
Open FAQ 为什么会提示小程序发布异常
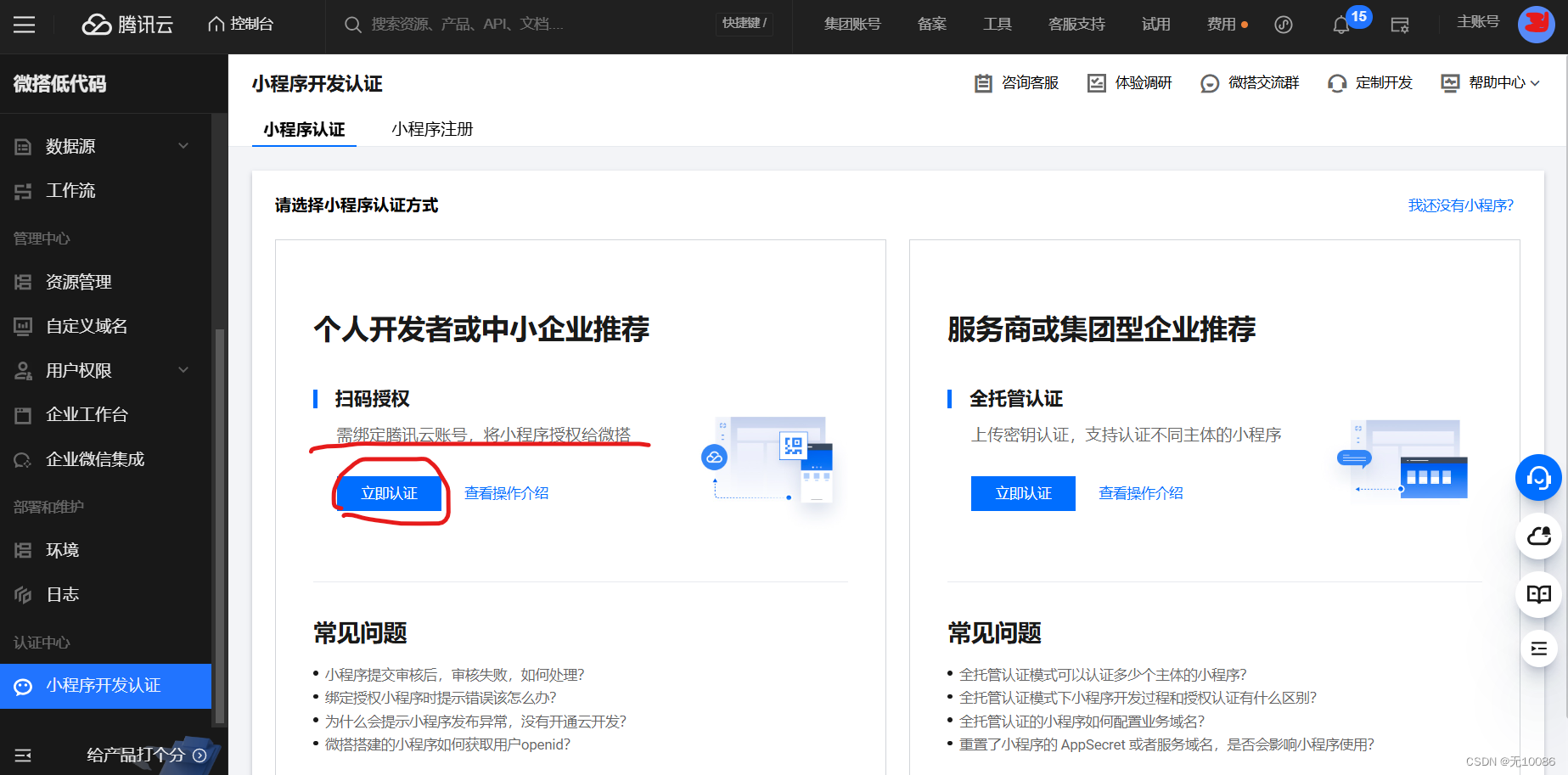point(475,722)
